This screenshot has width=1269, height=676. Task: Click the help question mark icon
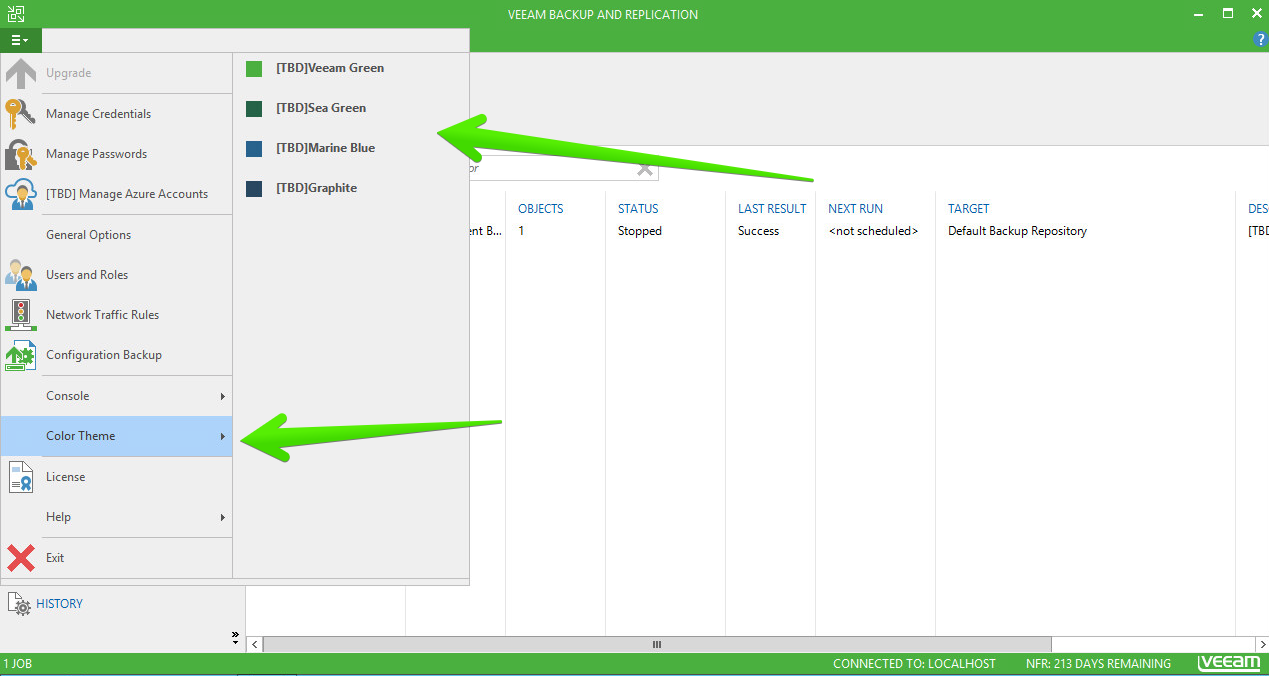click(x=1260, y=39)
